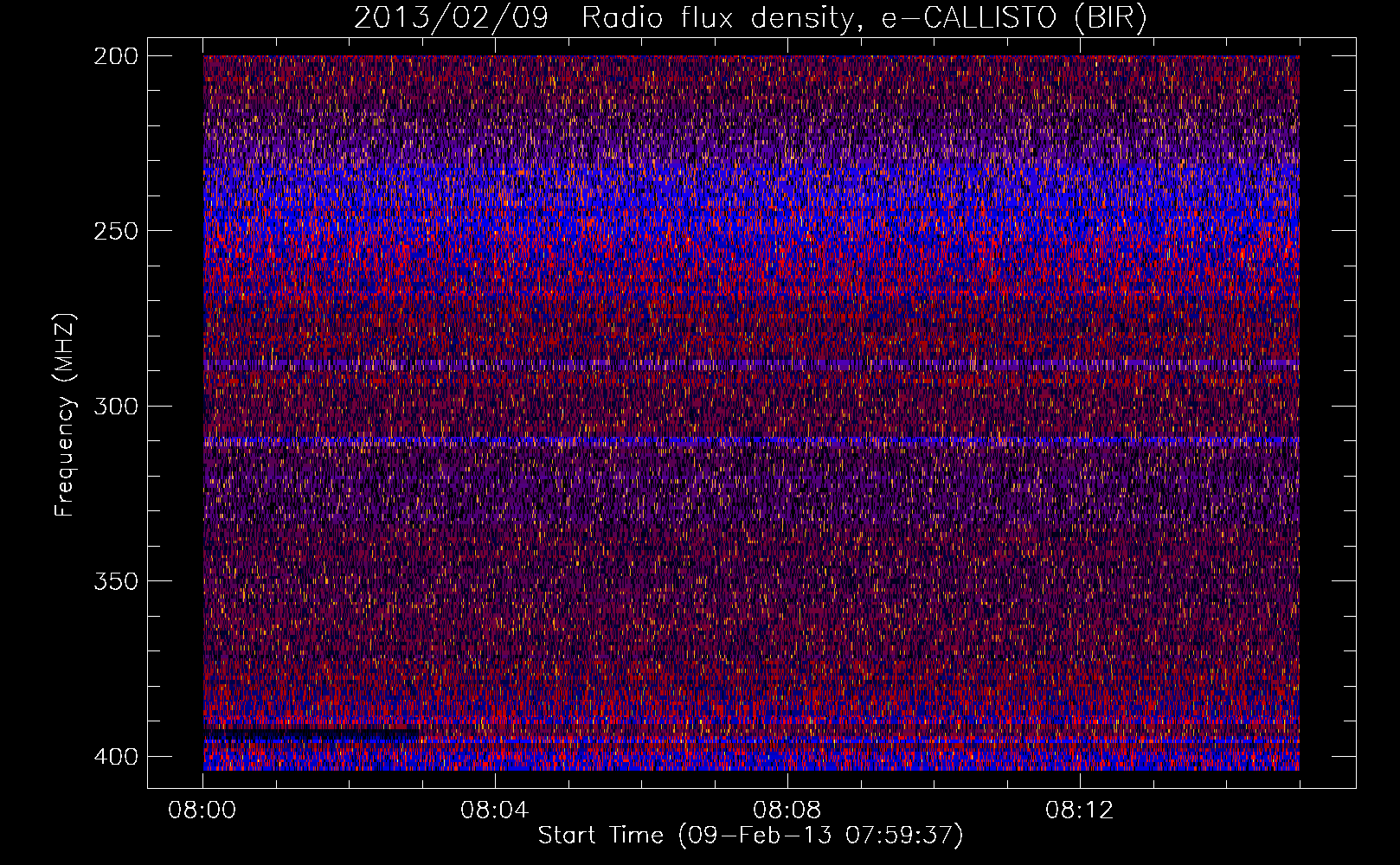Click the plot title '2013/02/09 Radio flux density'

click(x=750, y=18)
